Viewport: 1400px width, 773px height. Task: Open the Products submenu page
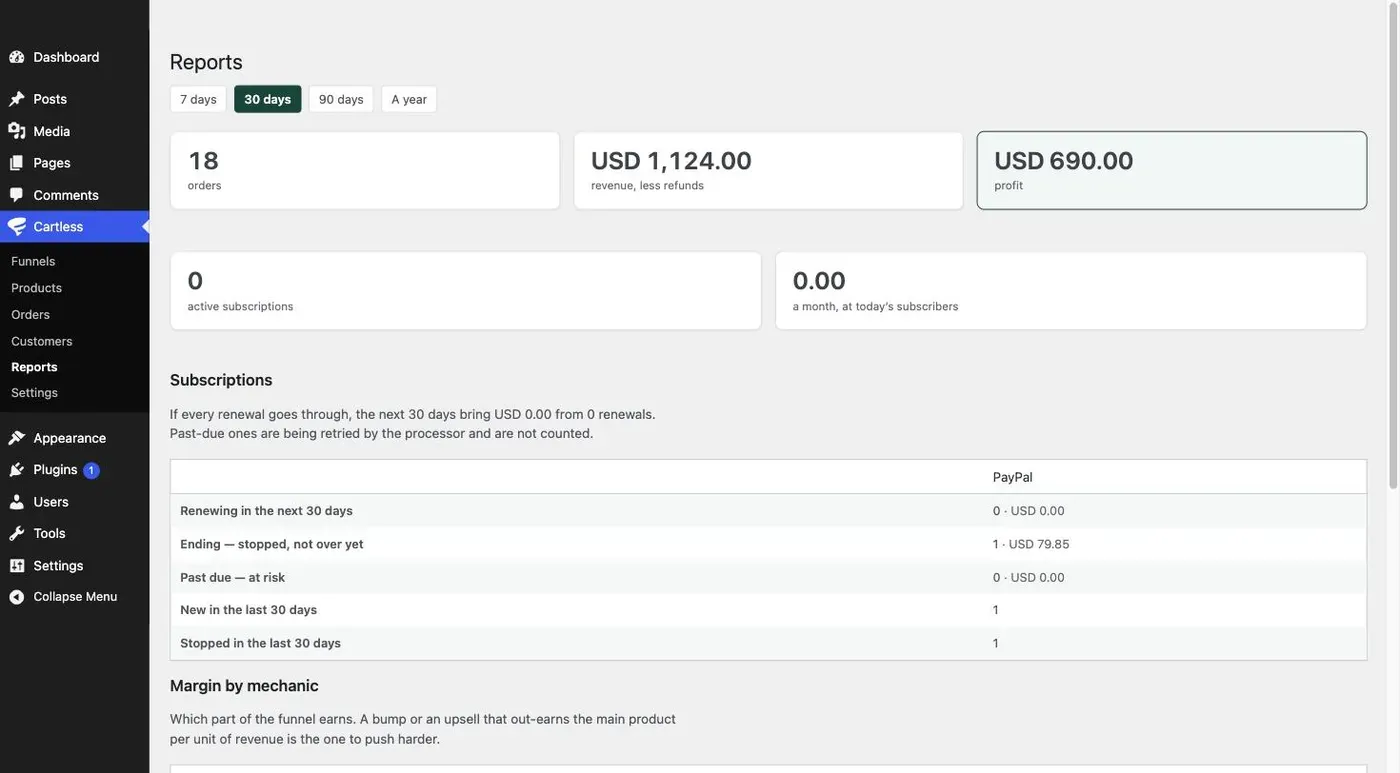pos(36,288)
